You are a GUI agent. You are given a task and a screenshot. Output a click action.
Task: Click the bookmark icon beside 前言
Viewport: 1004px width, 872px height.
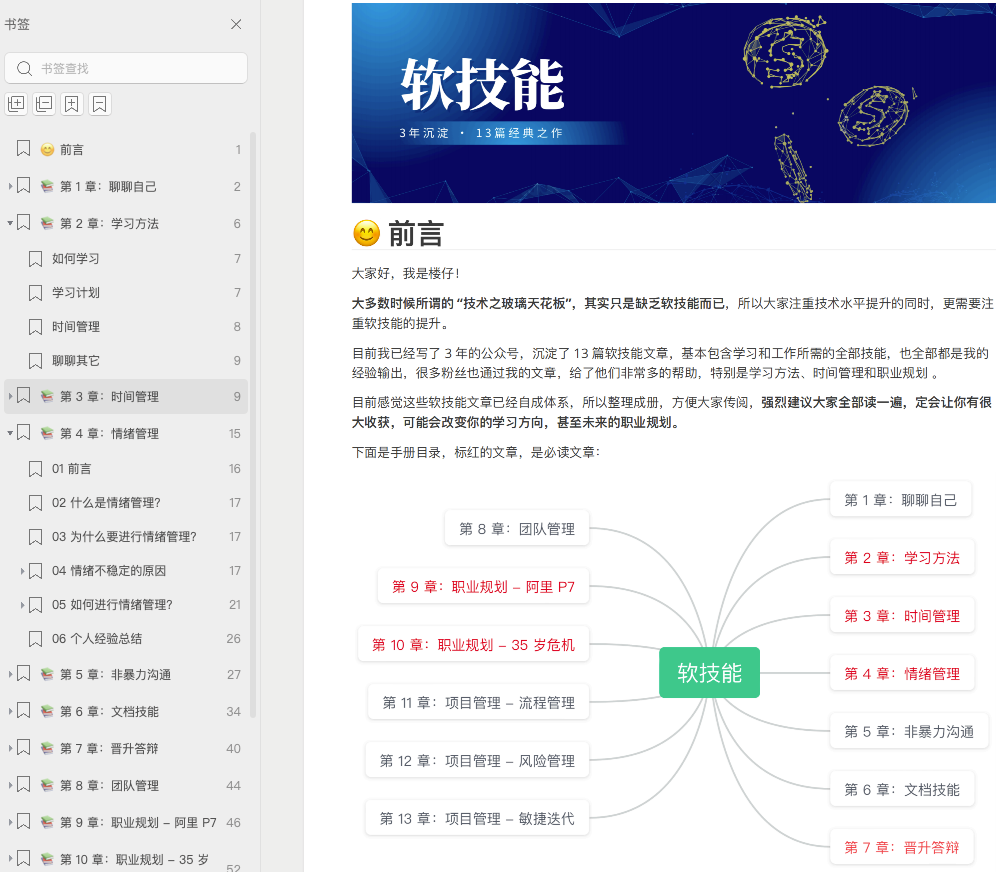(24, 149)
